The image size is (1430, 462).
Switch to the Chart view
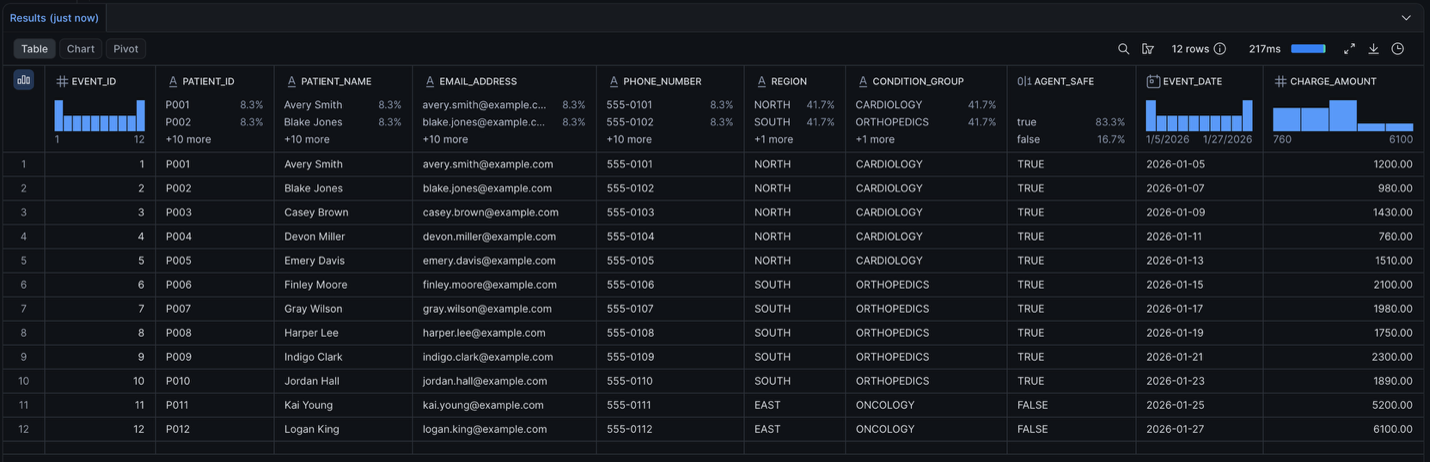(81, 49)
